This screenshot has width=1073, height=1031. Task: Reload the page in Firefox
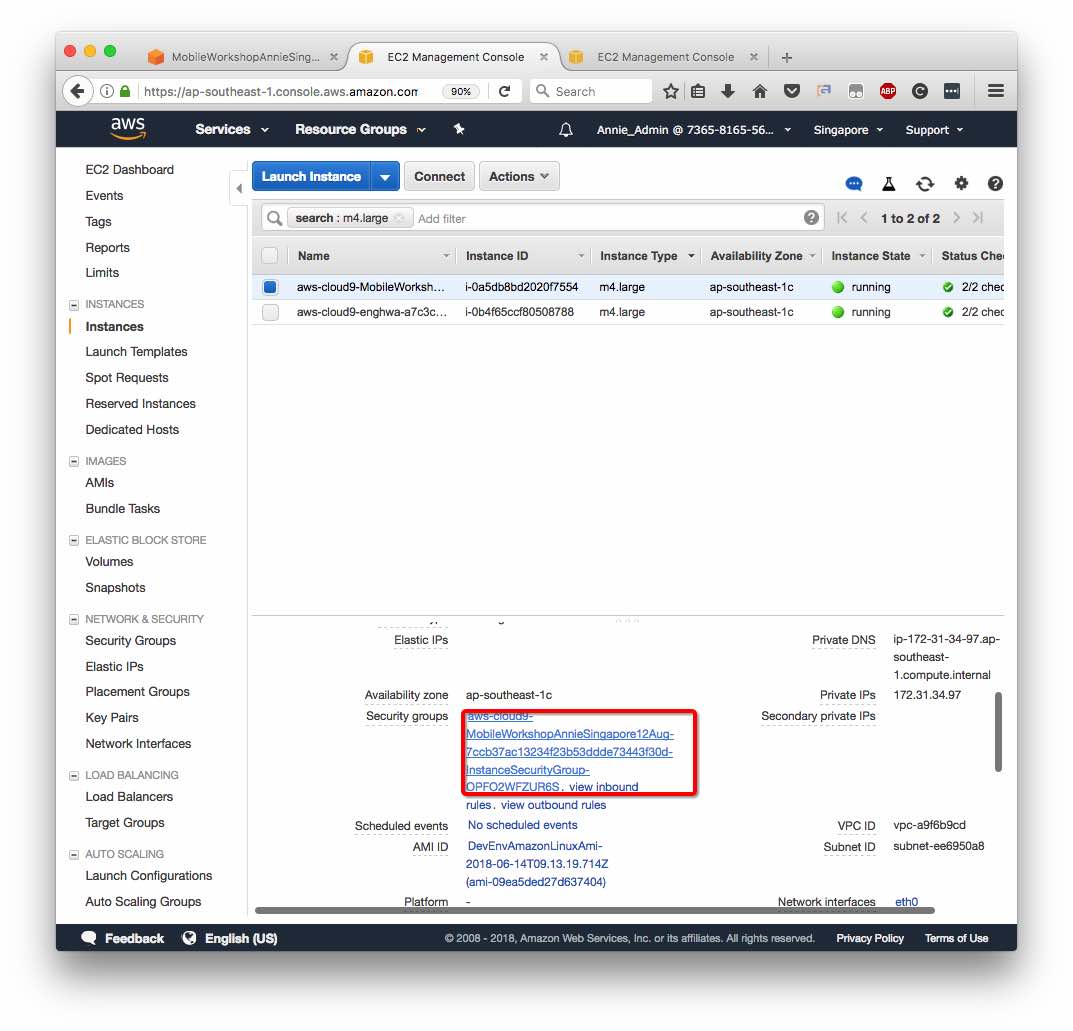[504, 91]
